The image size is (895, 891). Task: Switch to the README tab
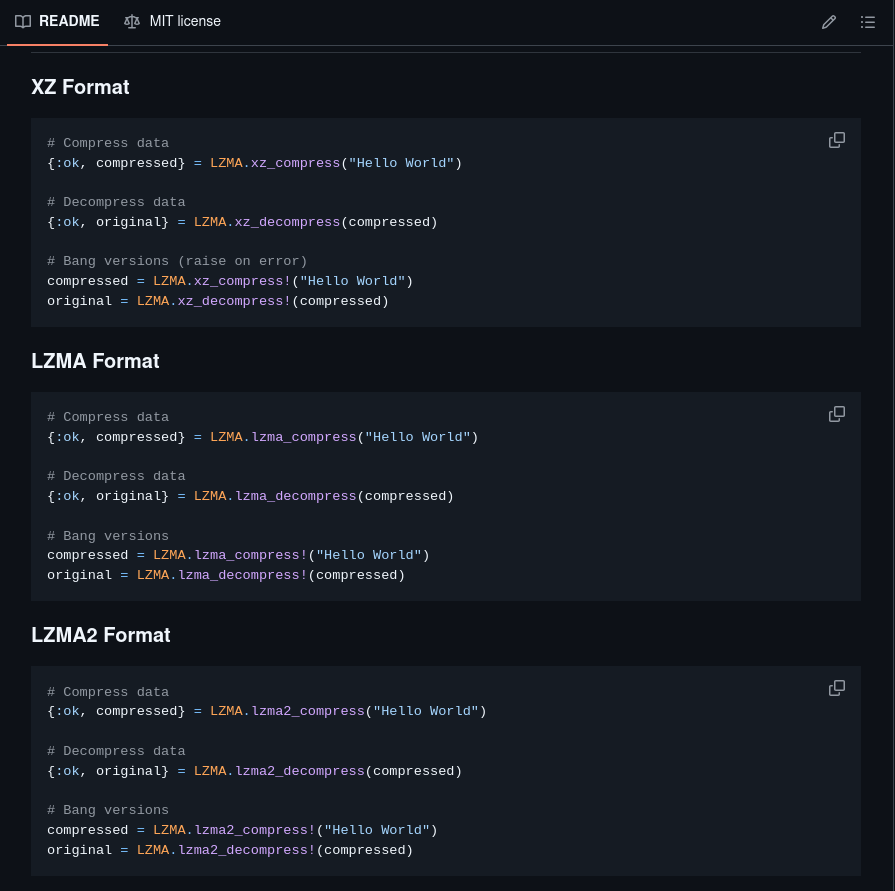(x=69, y=21)
